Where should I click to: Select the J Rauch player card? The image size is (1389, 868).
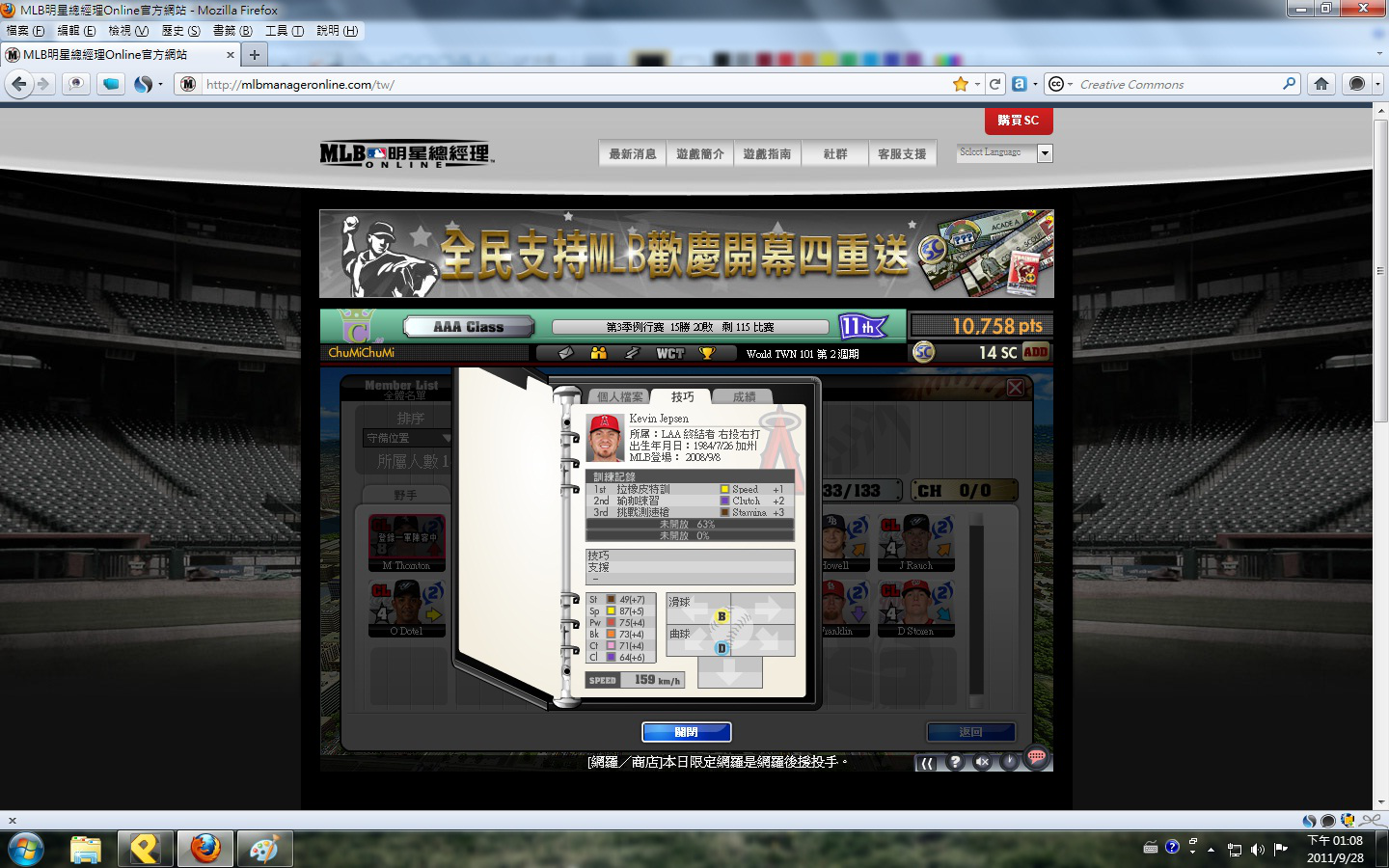coord(915,542)
